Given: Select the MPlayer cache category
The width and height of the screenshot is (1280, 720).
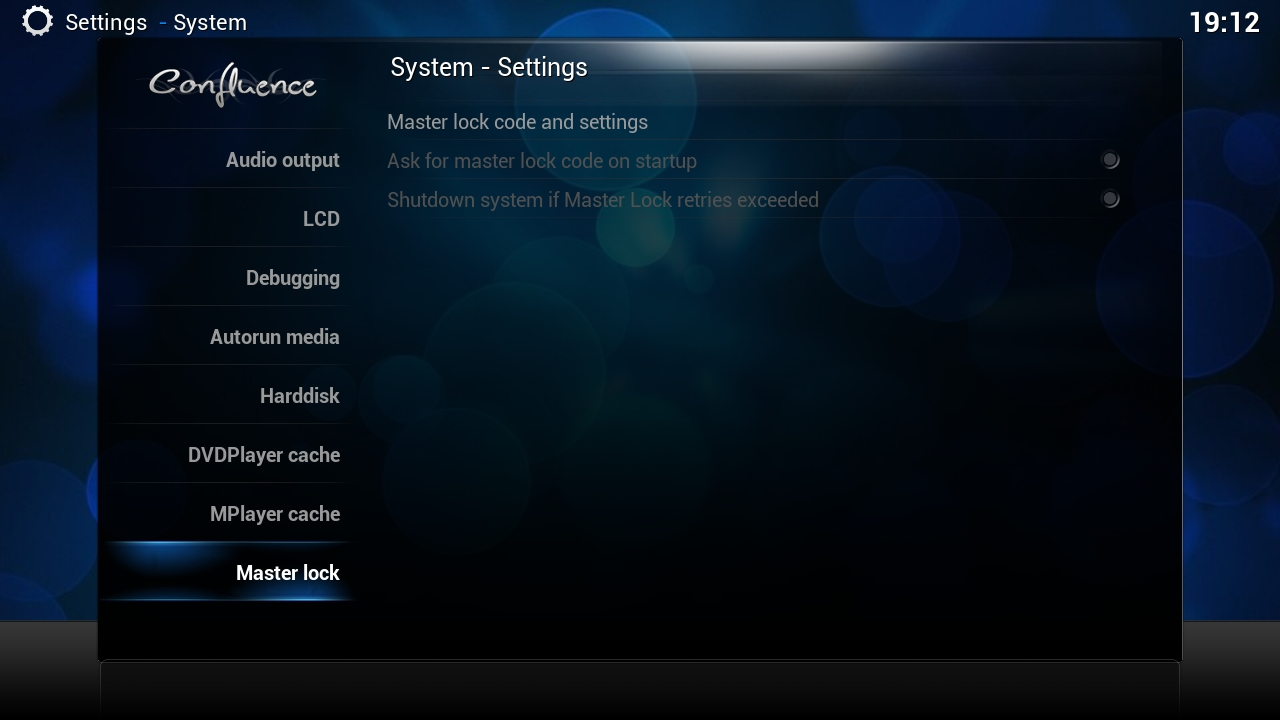Looking at the screenshot, I should [x=229, y=514].
